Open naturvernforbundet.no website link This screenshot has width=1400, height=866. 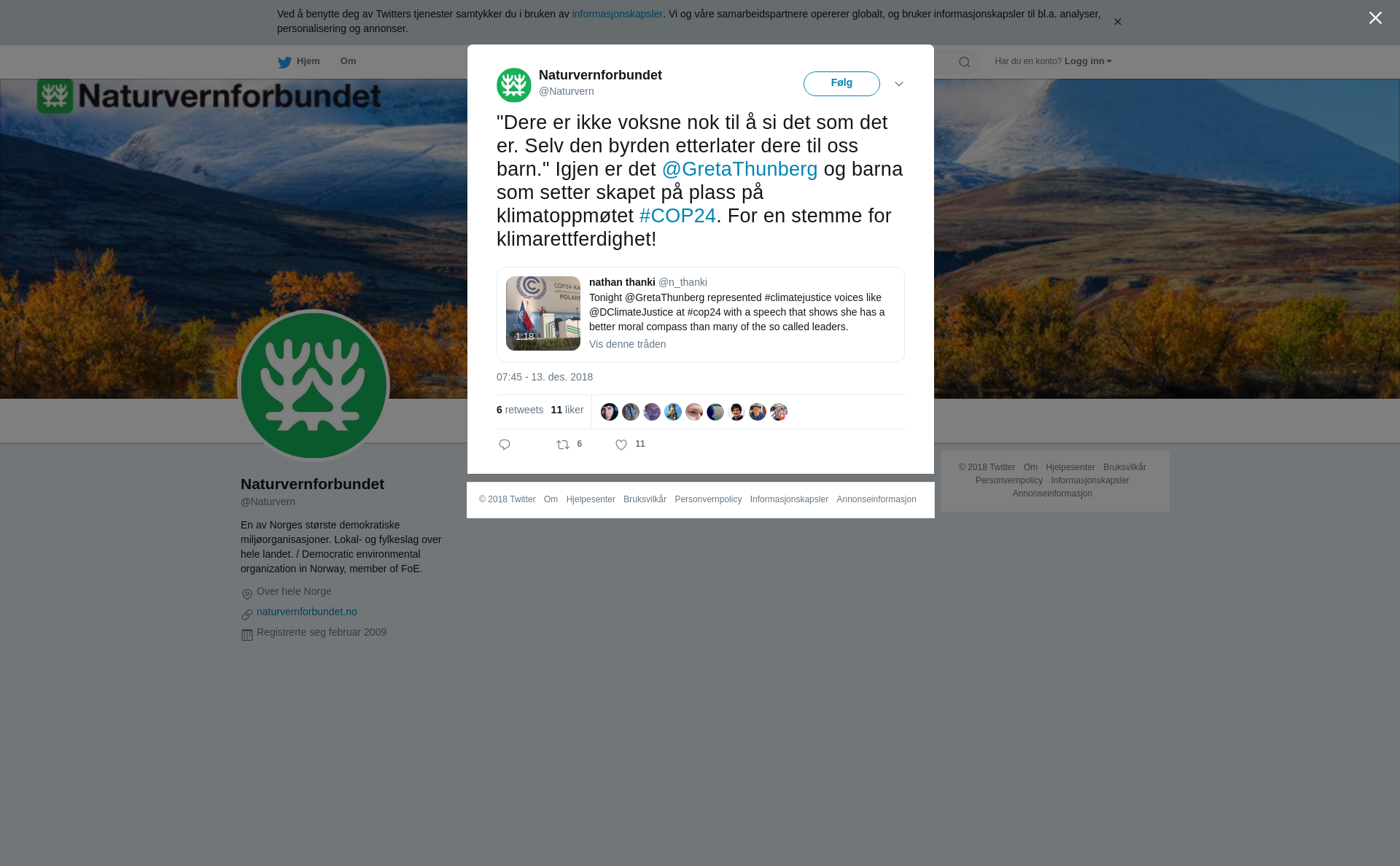307,612
